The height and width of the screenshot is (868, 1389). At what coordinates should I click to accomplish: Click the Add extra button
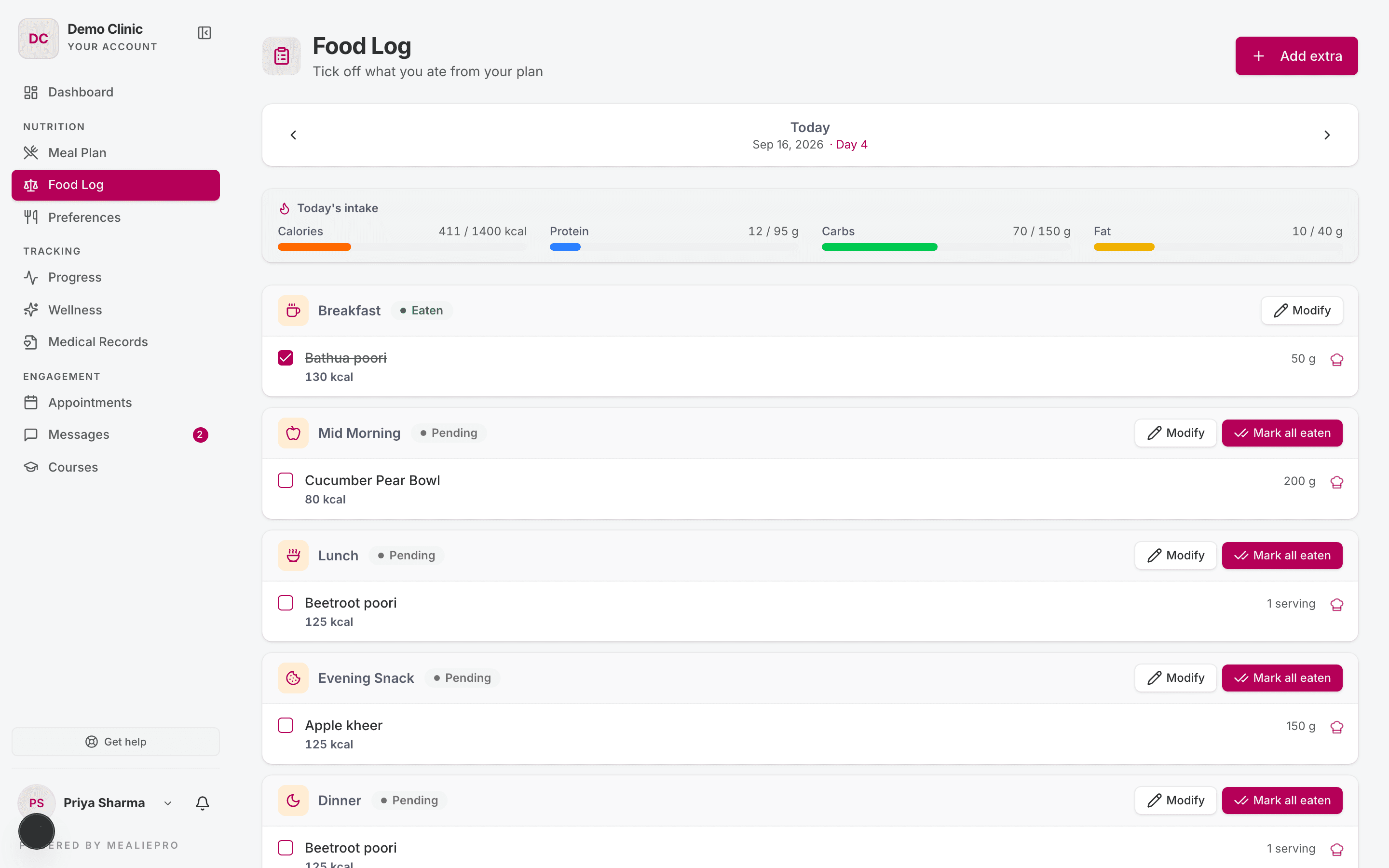1296,55
